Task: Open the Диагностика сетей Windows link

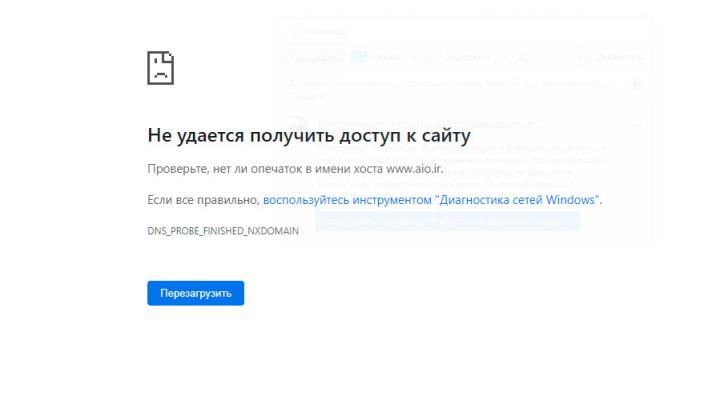Action: (431, 201)
